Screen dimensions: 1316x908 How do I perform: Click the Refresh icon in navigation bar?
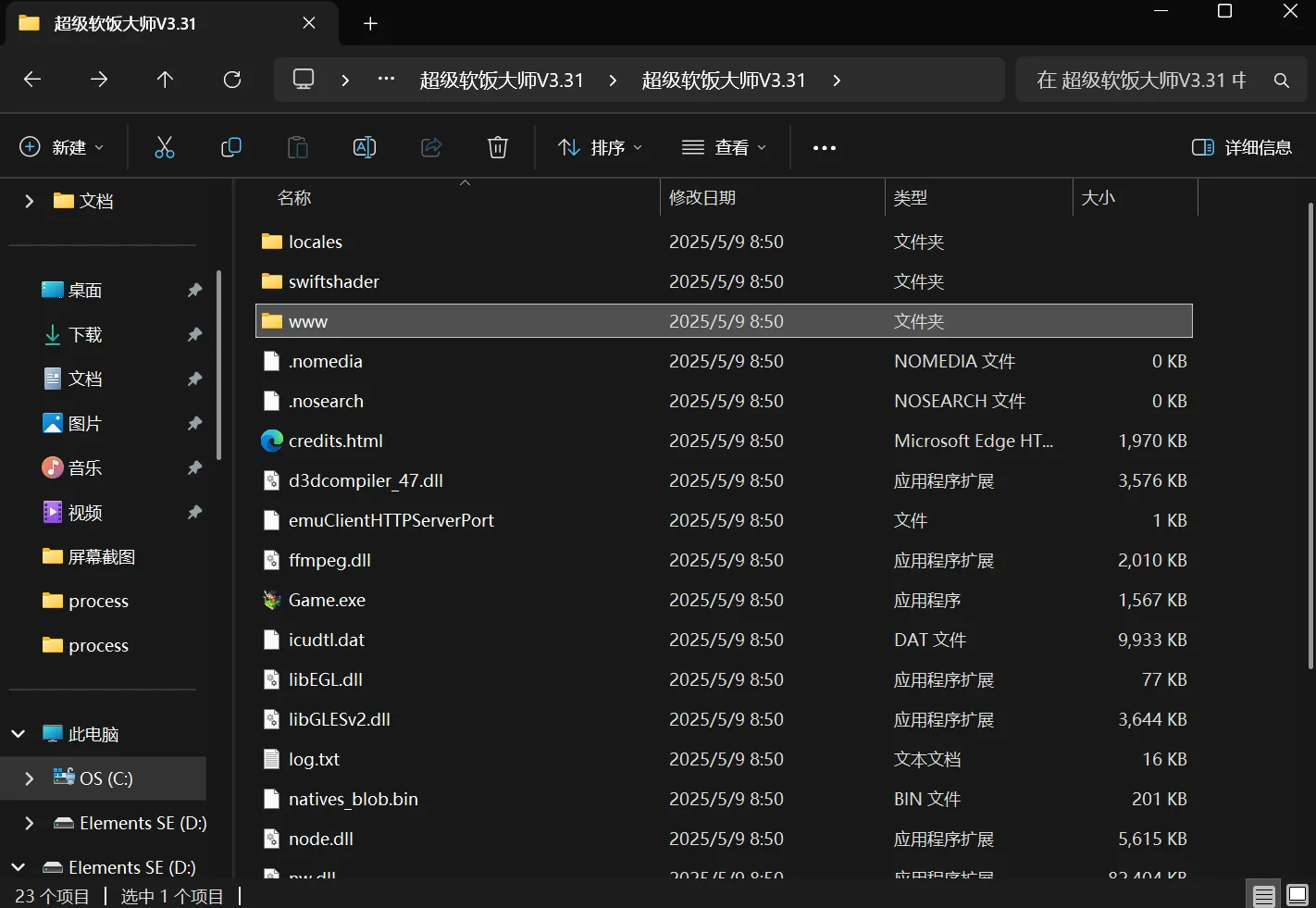(x=232, y=80)
